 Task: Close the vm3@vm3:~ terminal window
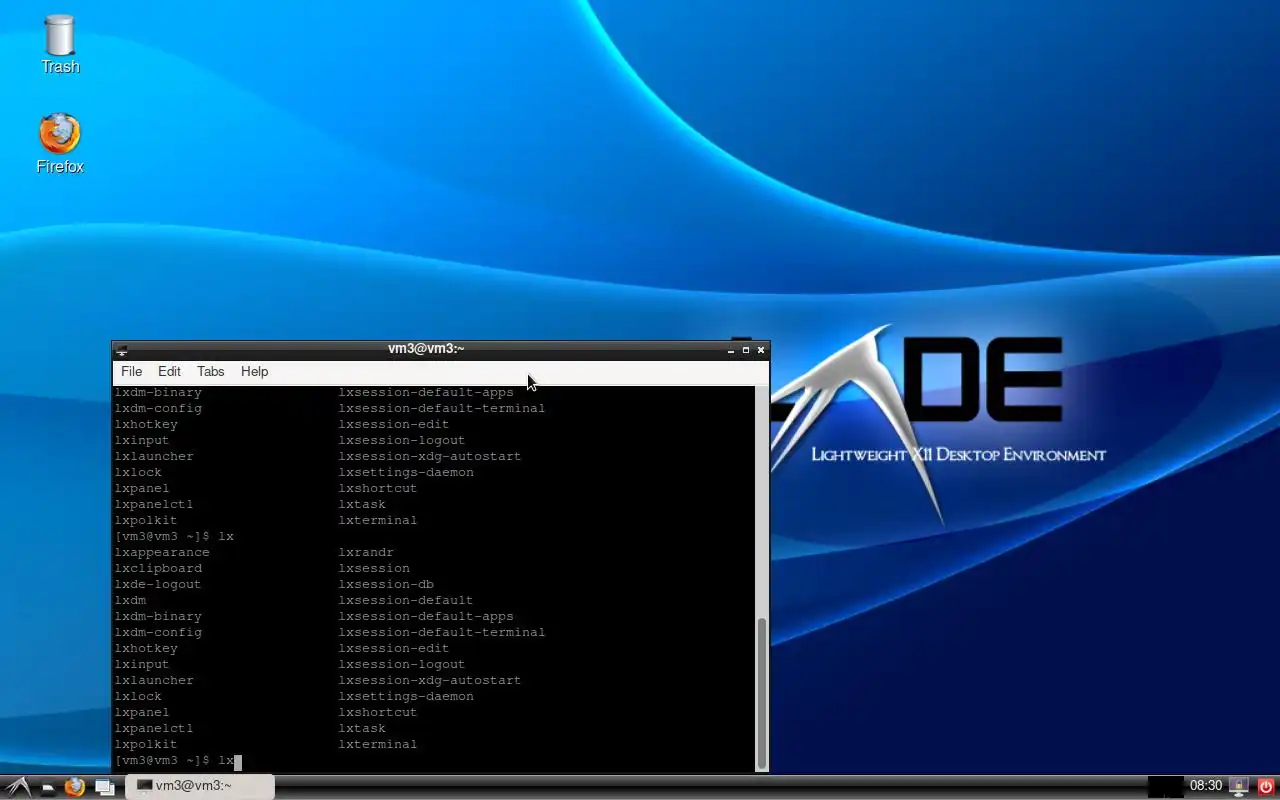tap(761, 350)
